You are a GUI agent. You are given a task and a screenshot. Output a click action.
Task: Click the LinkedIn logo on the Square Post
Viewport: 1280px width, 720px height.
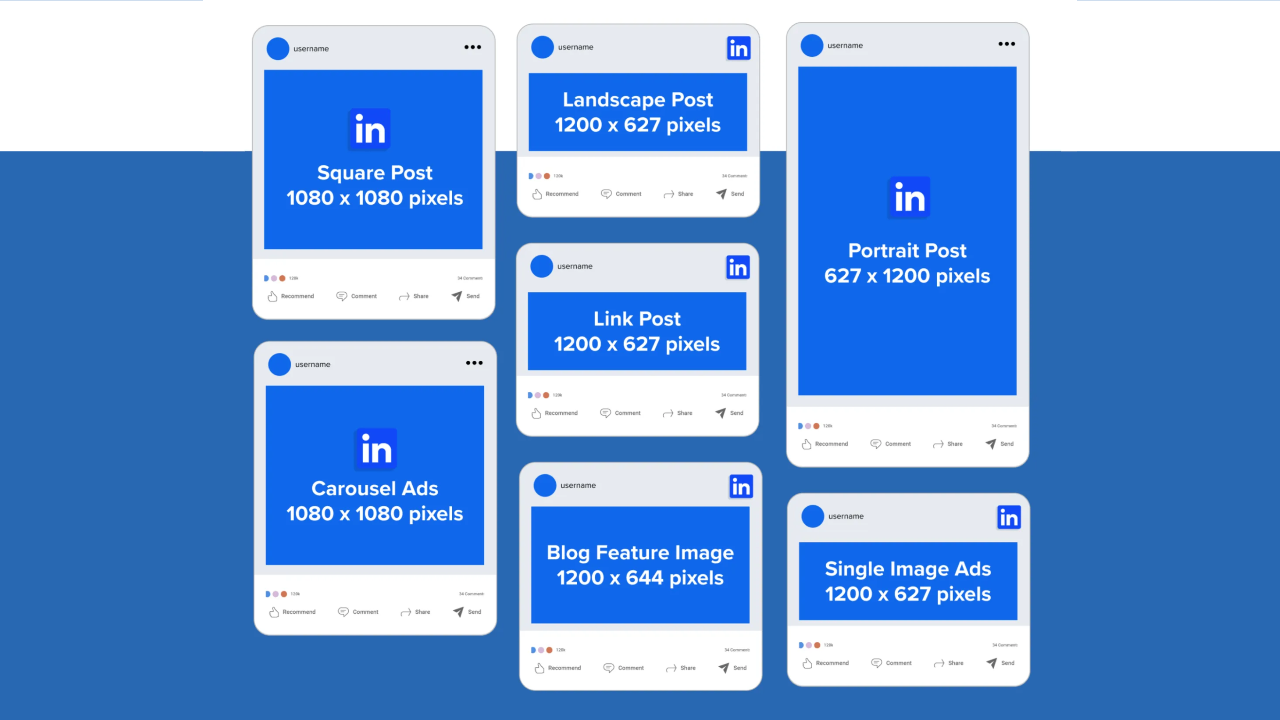point(370,129)
